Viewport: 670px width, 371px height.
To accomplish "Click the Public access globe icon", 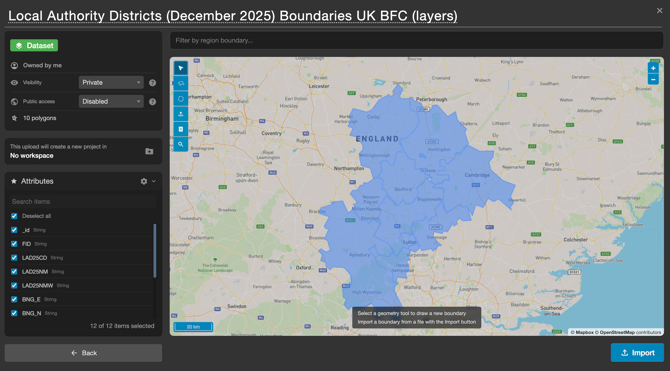I will click(14, 102).
